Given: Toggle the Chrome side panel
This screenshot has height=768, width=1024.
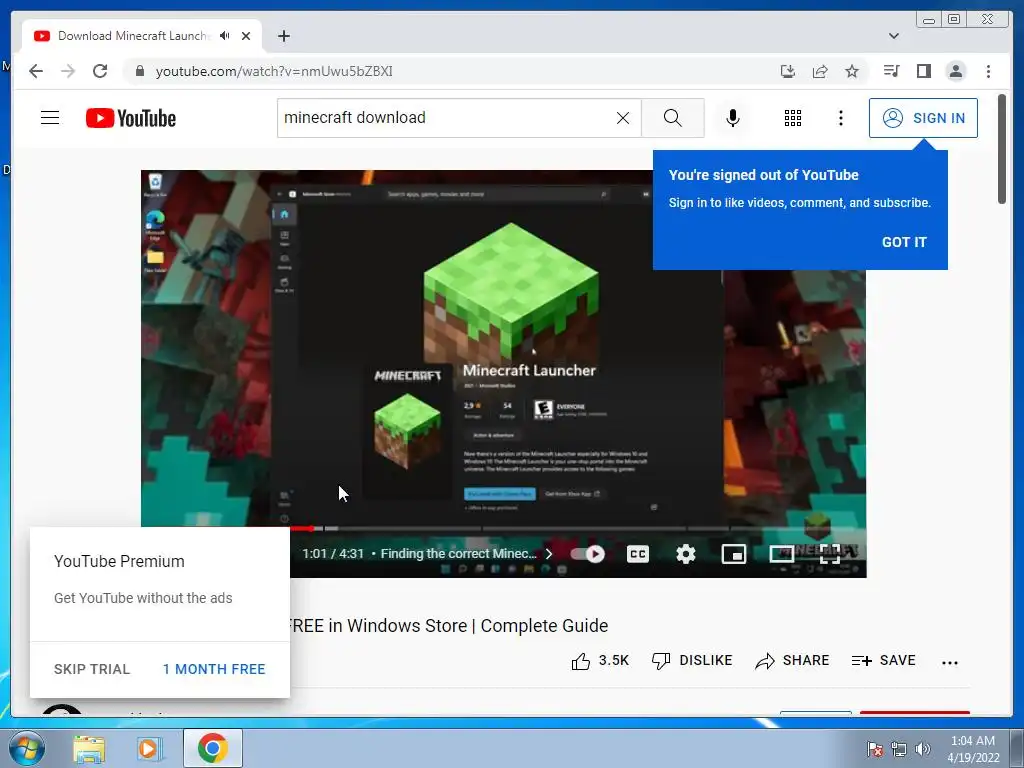Looking at the screenshot, I should (923, 71).
